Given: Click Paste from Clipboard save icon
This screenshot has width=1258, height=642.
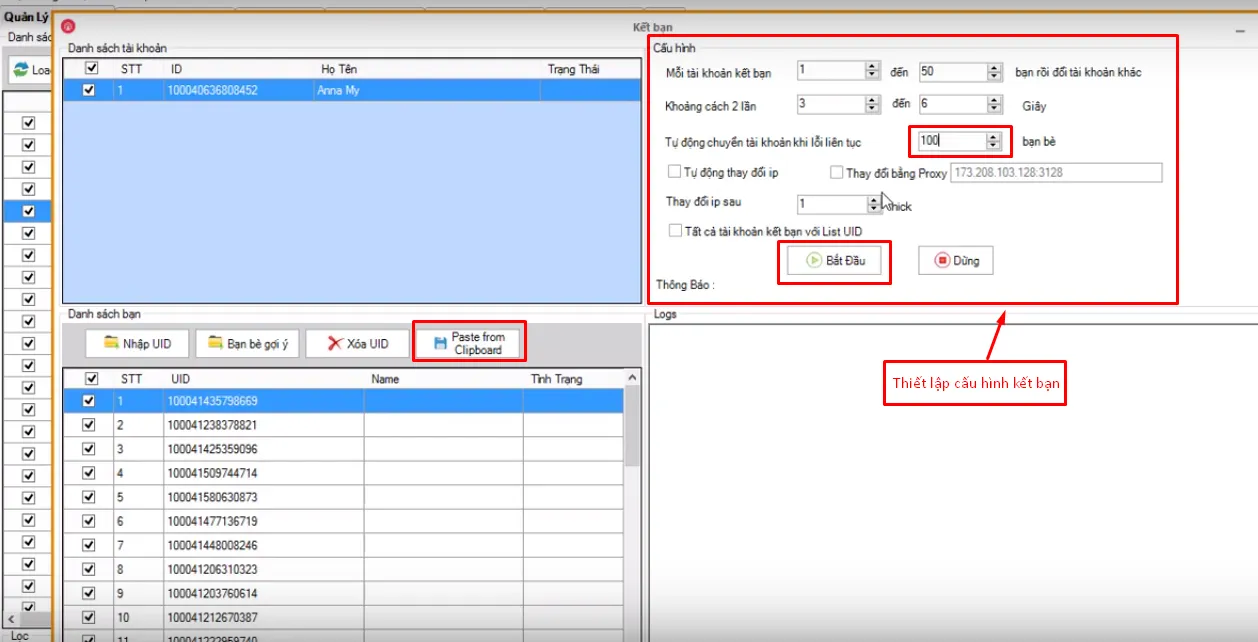Looking at the screenshot, I should click(x=440, y=344).
